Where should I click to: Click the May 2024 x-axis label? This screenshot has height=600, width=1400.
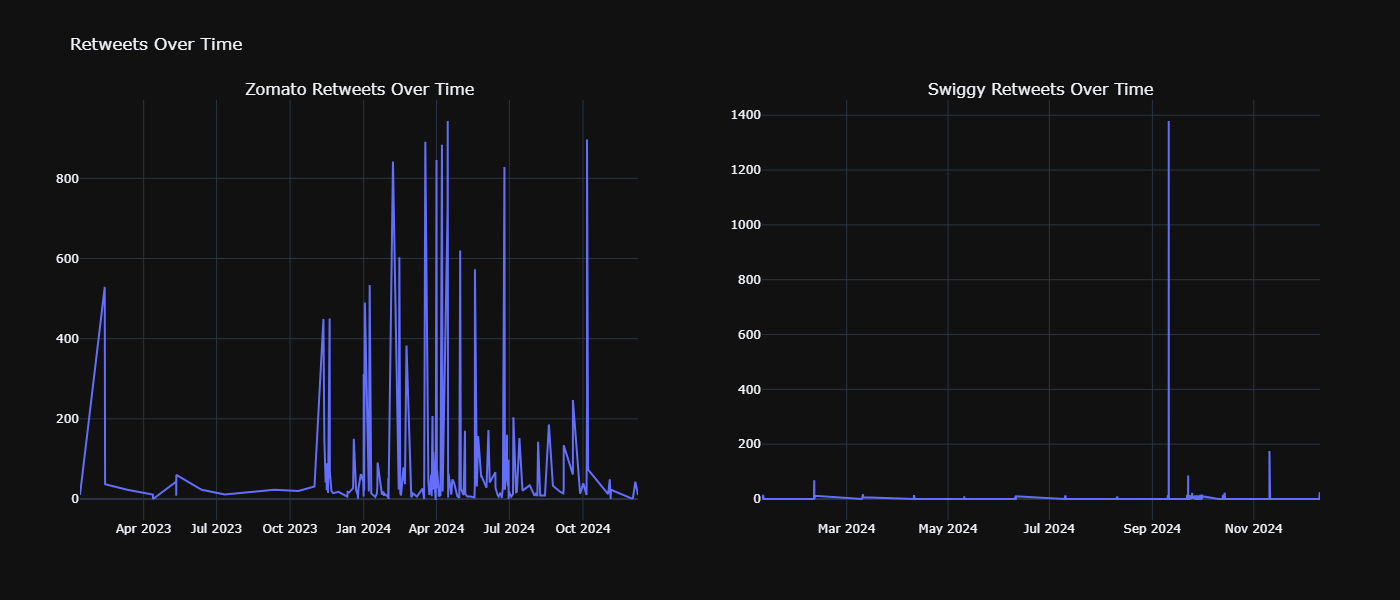tap(947, 528)
